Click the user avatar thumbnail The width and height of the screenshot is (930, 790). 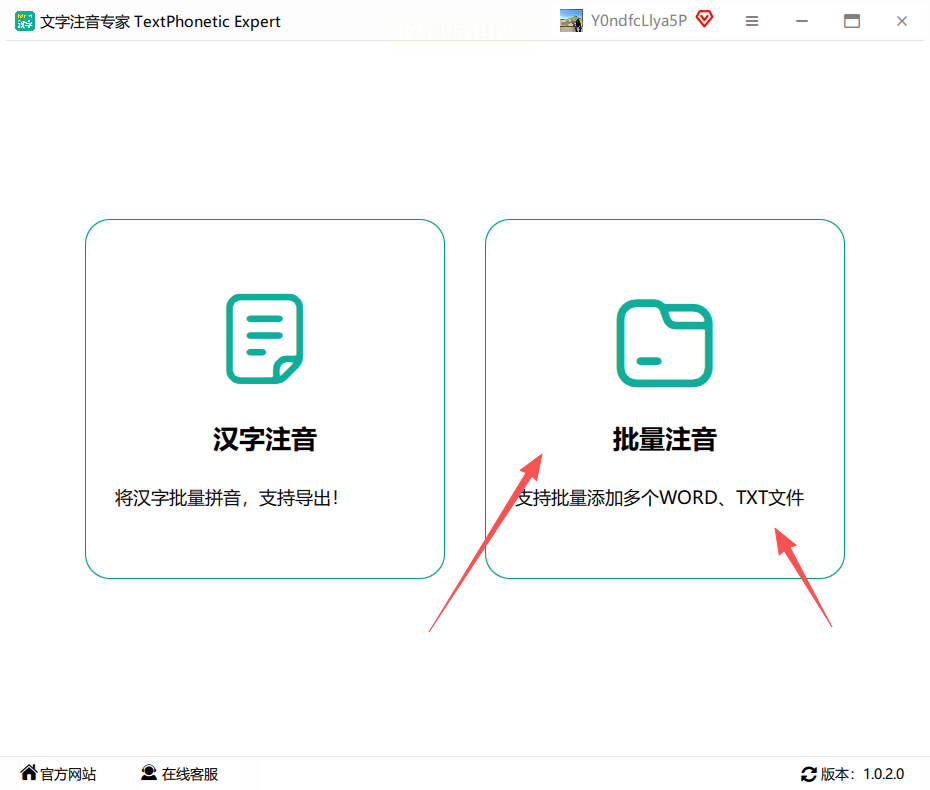pyautogui.click(x=571, y=21)
